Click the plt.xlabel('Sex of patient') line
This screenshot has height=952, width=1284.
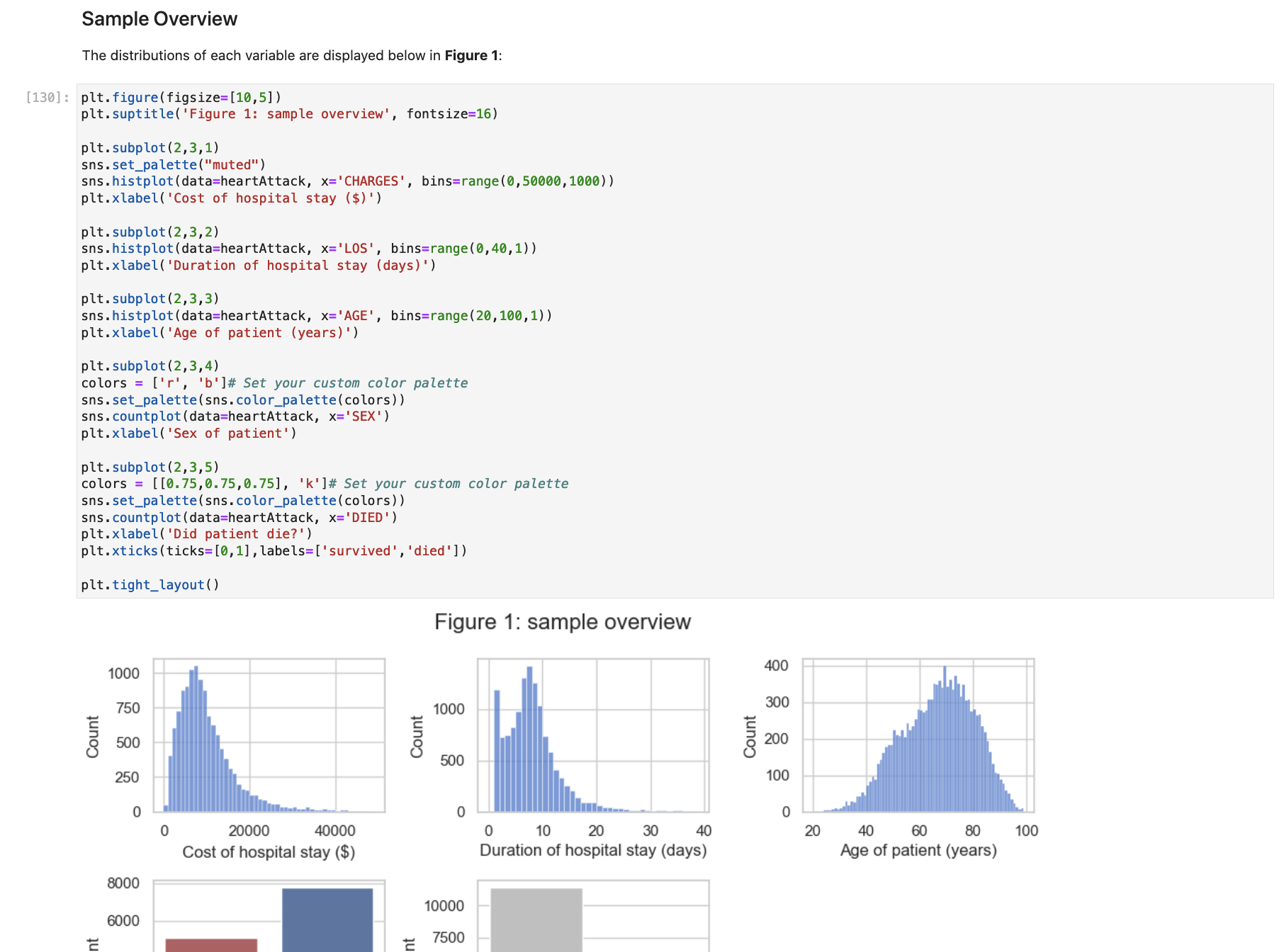coord(188,433)
